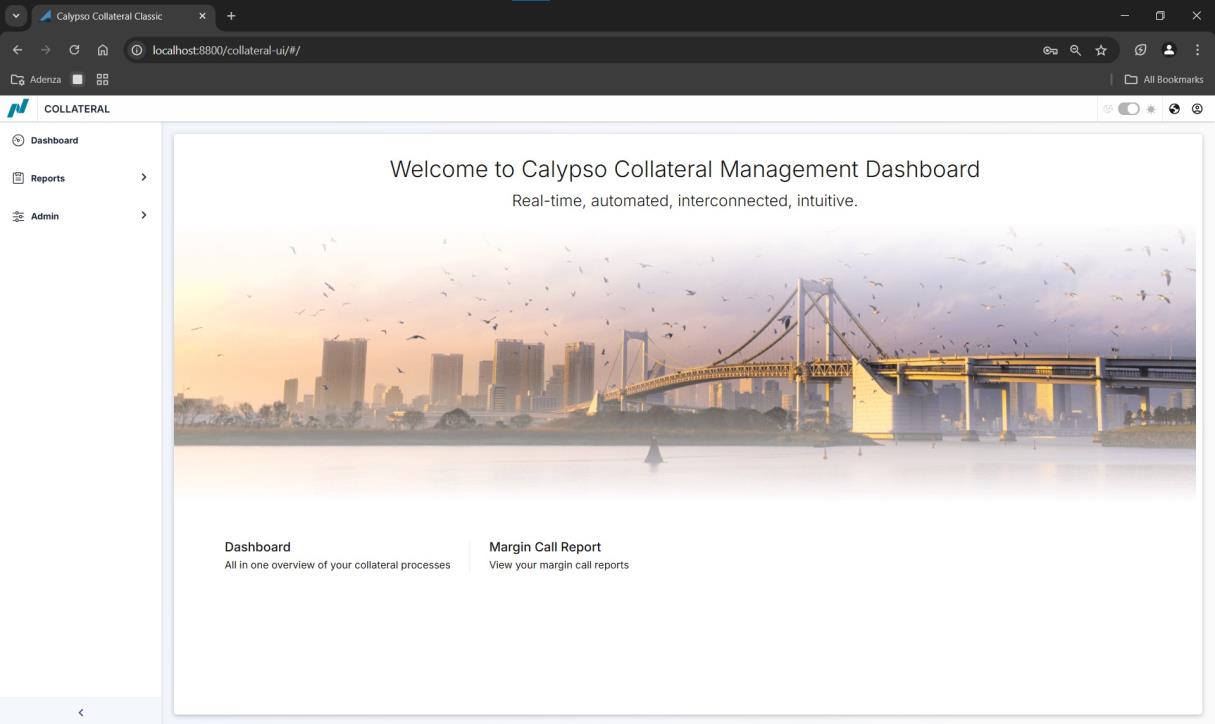
Task: Open the globe language icon in the app header
Action: coord(1175,109)
